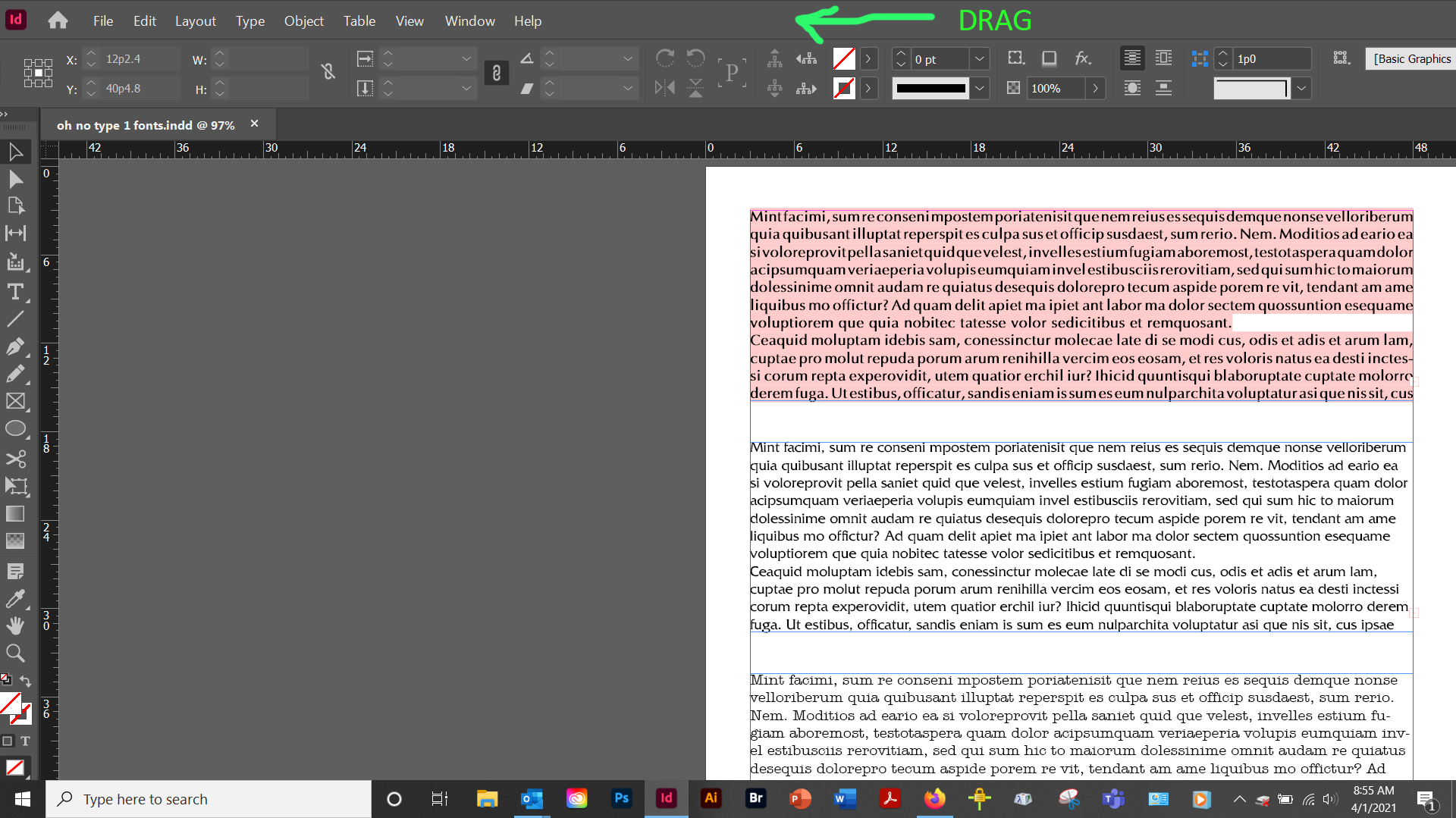Image resolution: width=1456 pixels, height=818 pixels.
Task: Open the stroke style dropdown
Action: click(979, 88)
